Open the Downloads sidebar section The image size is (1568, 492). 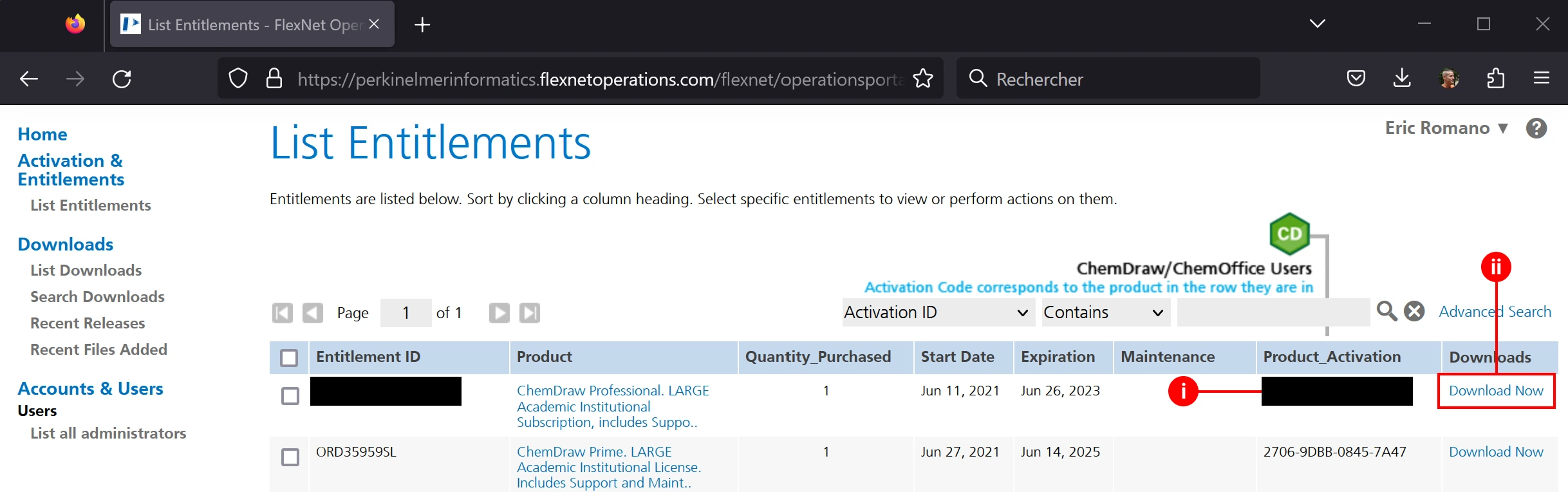(x=66, y=244)
